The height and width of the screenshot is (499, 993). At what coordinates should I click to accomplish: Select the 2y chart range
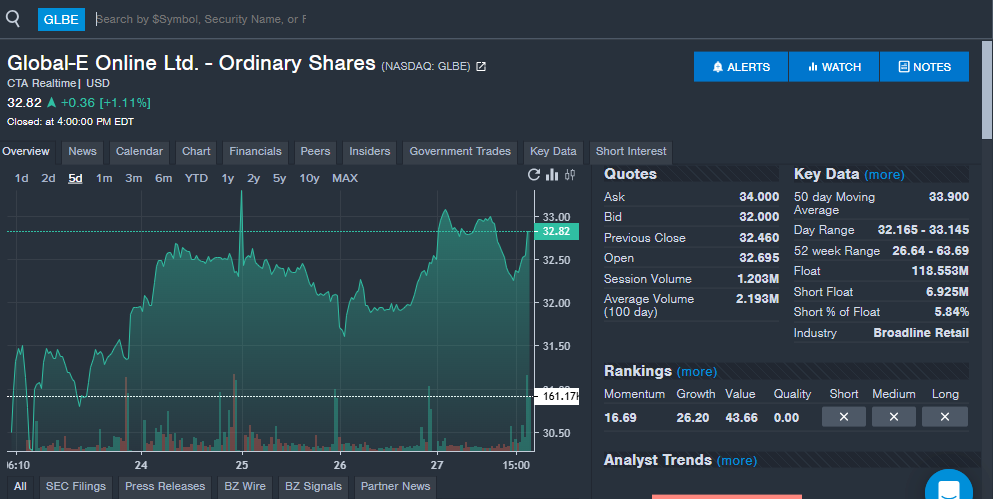253,179
